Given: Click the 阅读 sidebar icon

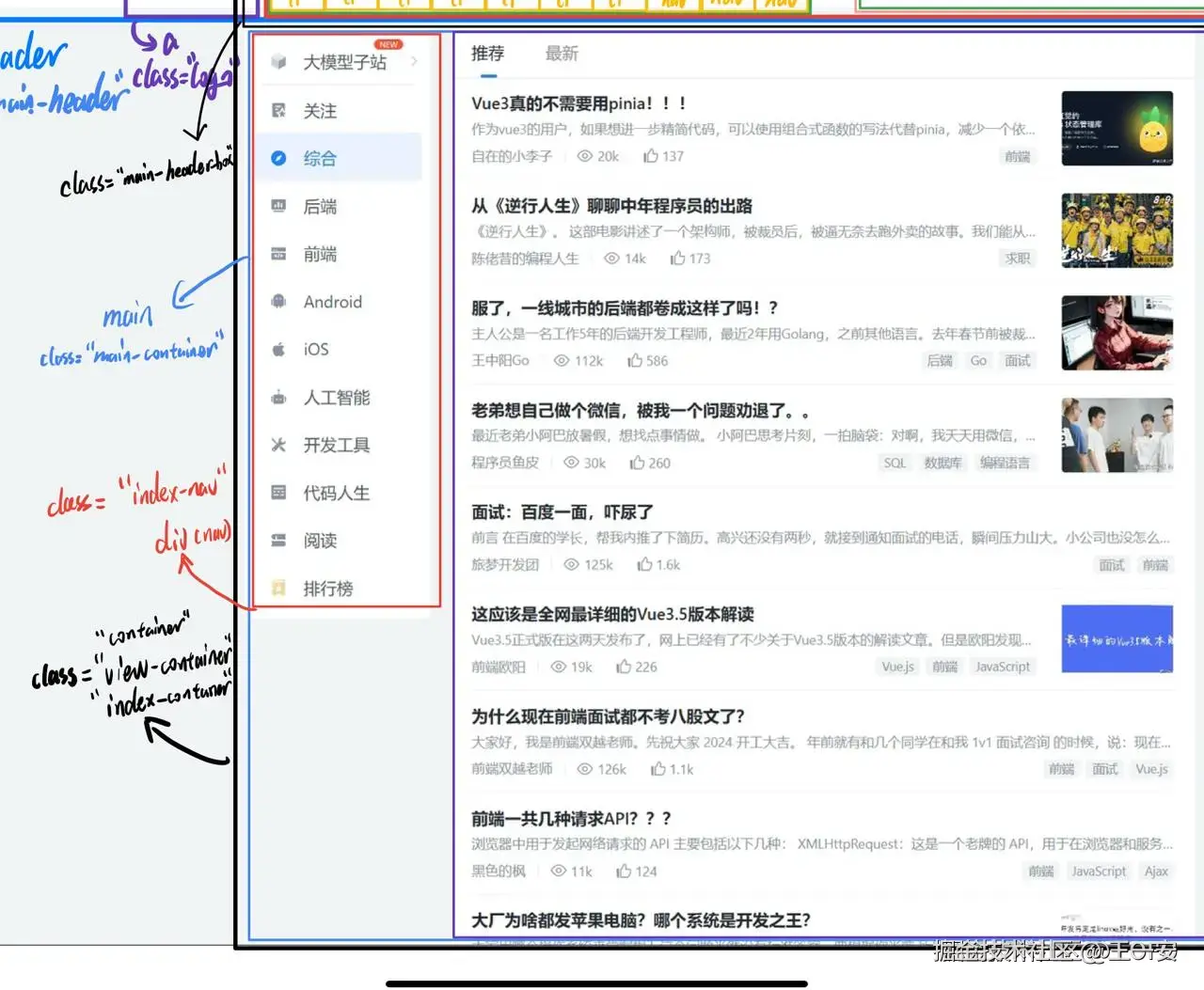Looking at the screenshot, I should [x=278, y=541].
